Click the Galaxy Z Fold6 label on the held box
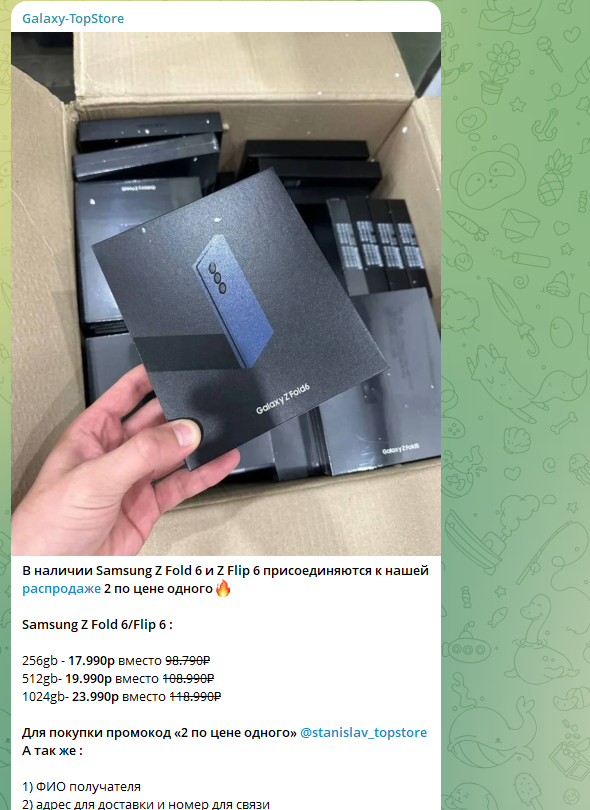 tap(283, 399)
